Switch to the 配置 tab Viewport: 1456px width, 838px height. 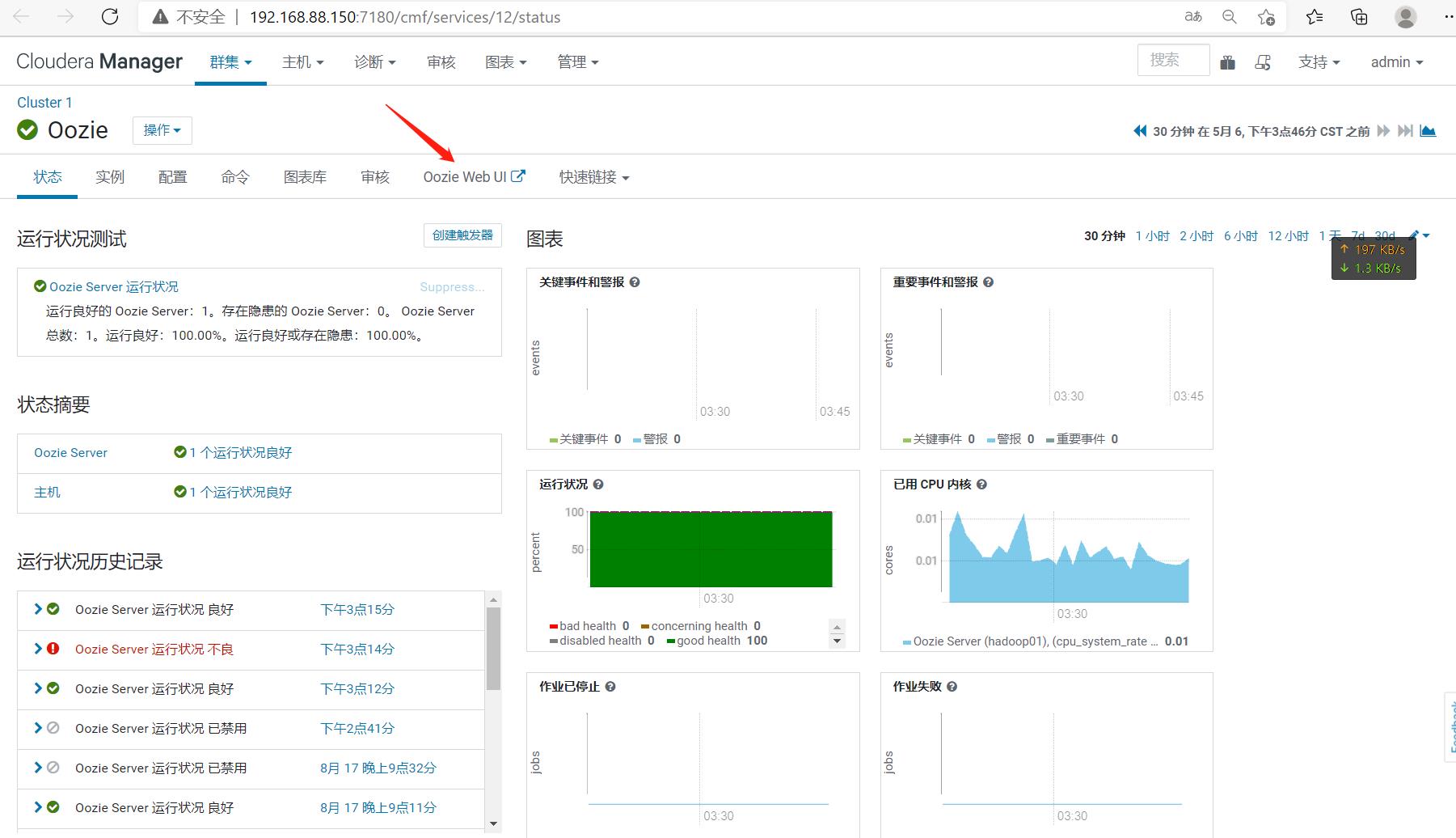point(173,177)
